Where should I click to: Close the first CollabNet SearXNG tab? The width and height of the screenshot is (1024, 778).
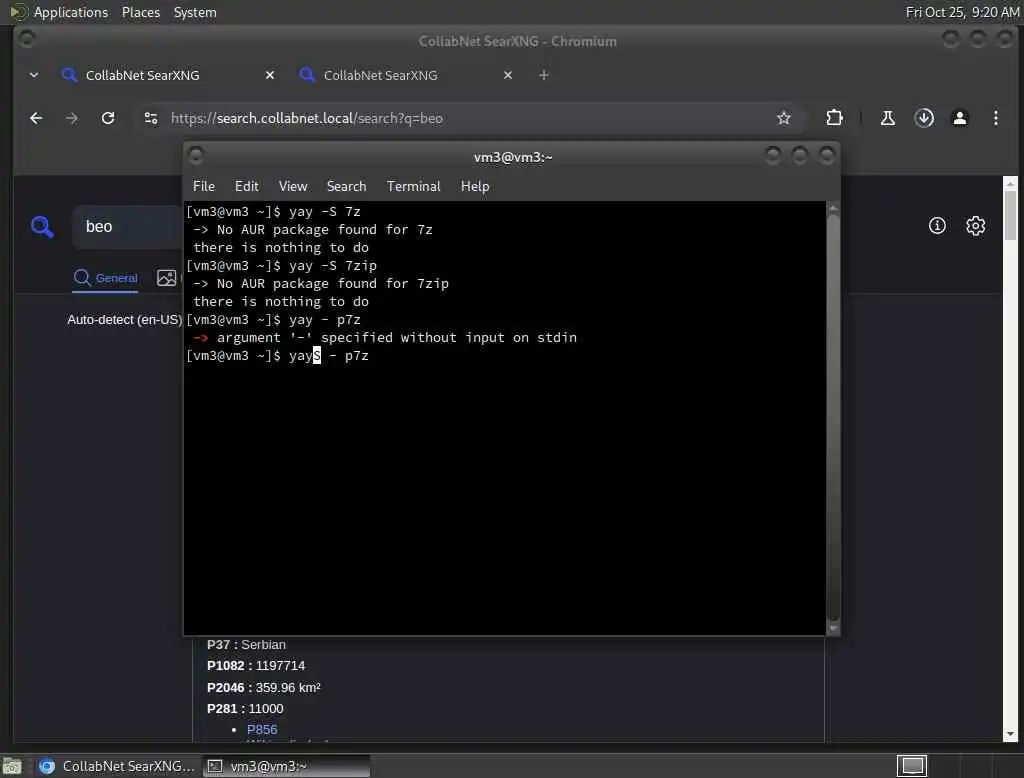pos(270,75)
